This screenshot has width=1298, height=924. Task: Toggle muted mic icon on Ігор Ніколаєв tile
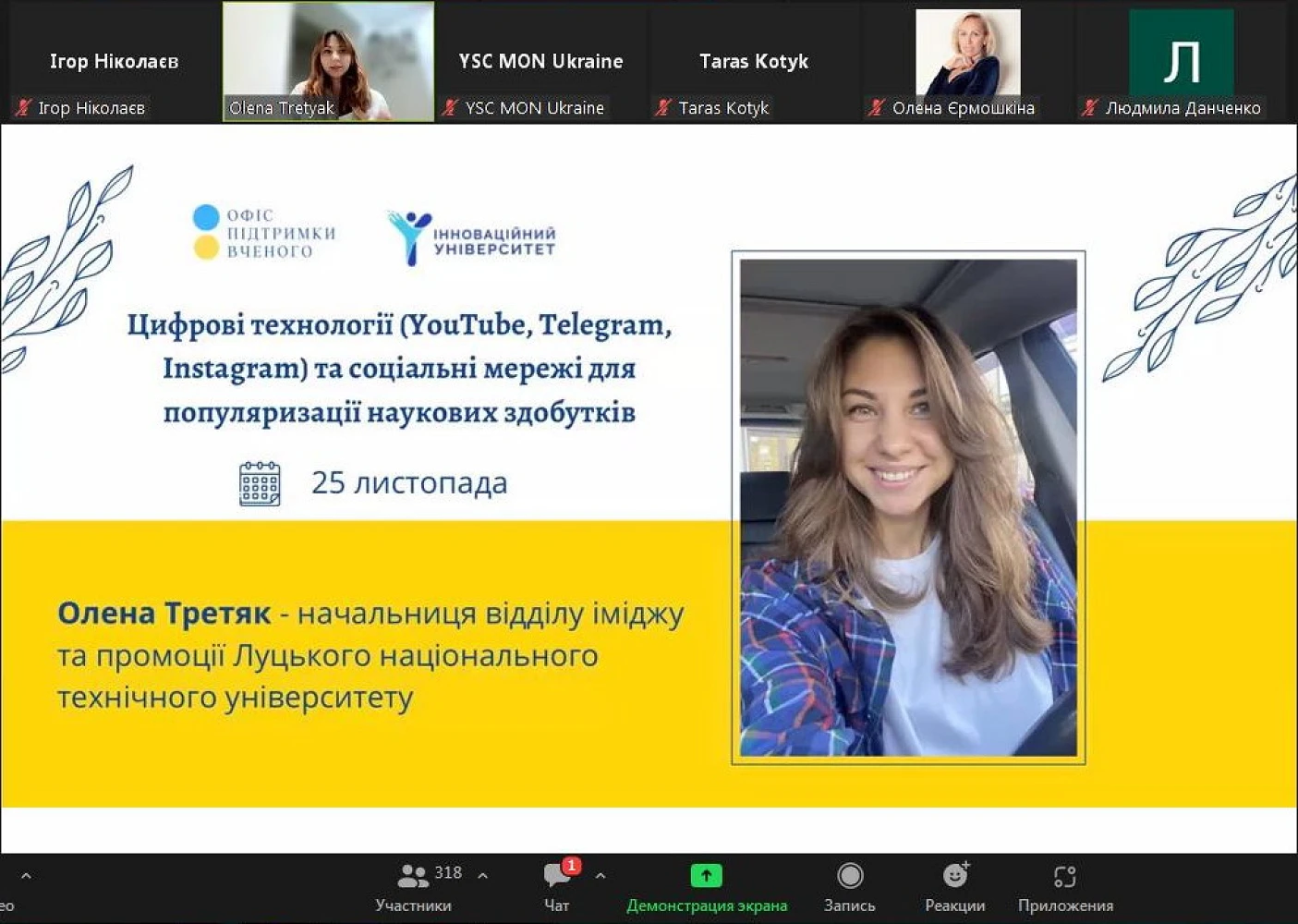click(24, 108)
